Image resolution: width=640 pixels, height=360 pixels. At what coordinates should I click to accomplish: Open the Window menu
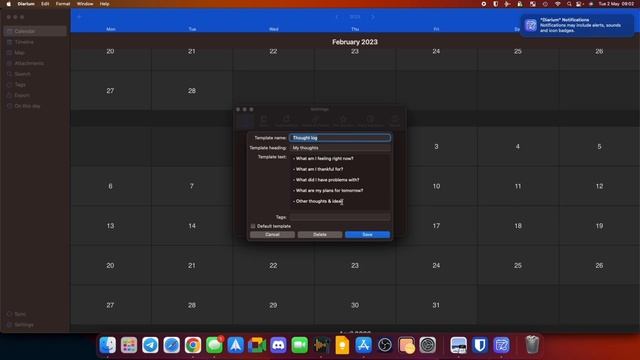click(85, 4)
